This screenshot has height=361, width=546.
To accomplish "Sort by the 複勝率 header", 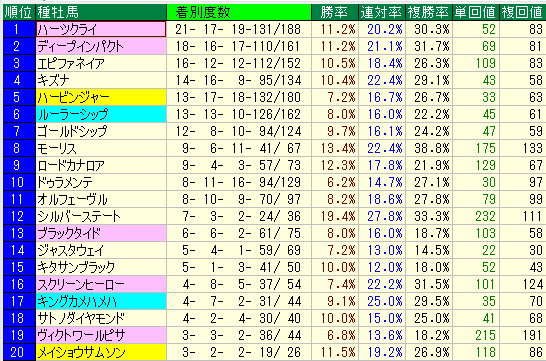I will 429,12.
